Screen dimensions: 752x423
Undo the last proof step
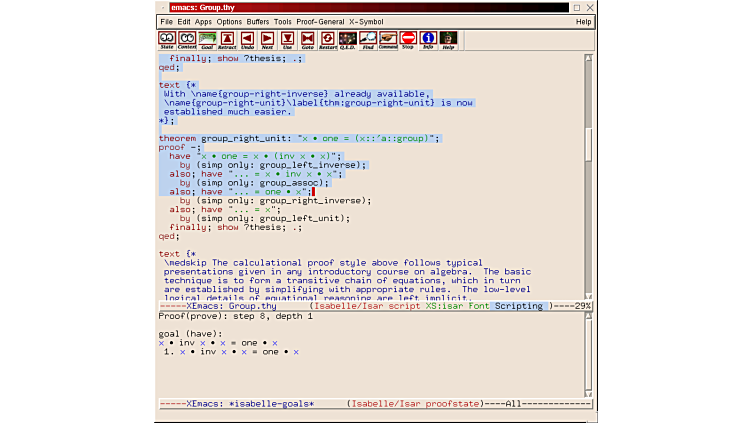[x=247, y=39]
